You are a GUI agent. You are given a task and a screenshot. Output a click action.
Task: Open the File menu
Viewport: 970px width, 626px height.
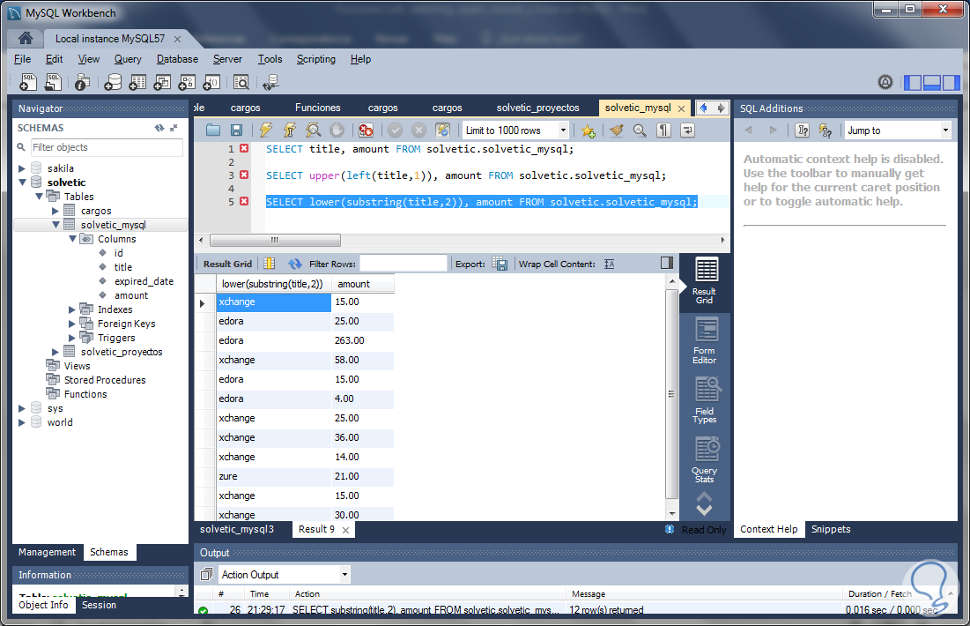22,59
